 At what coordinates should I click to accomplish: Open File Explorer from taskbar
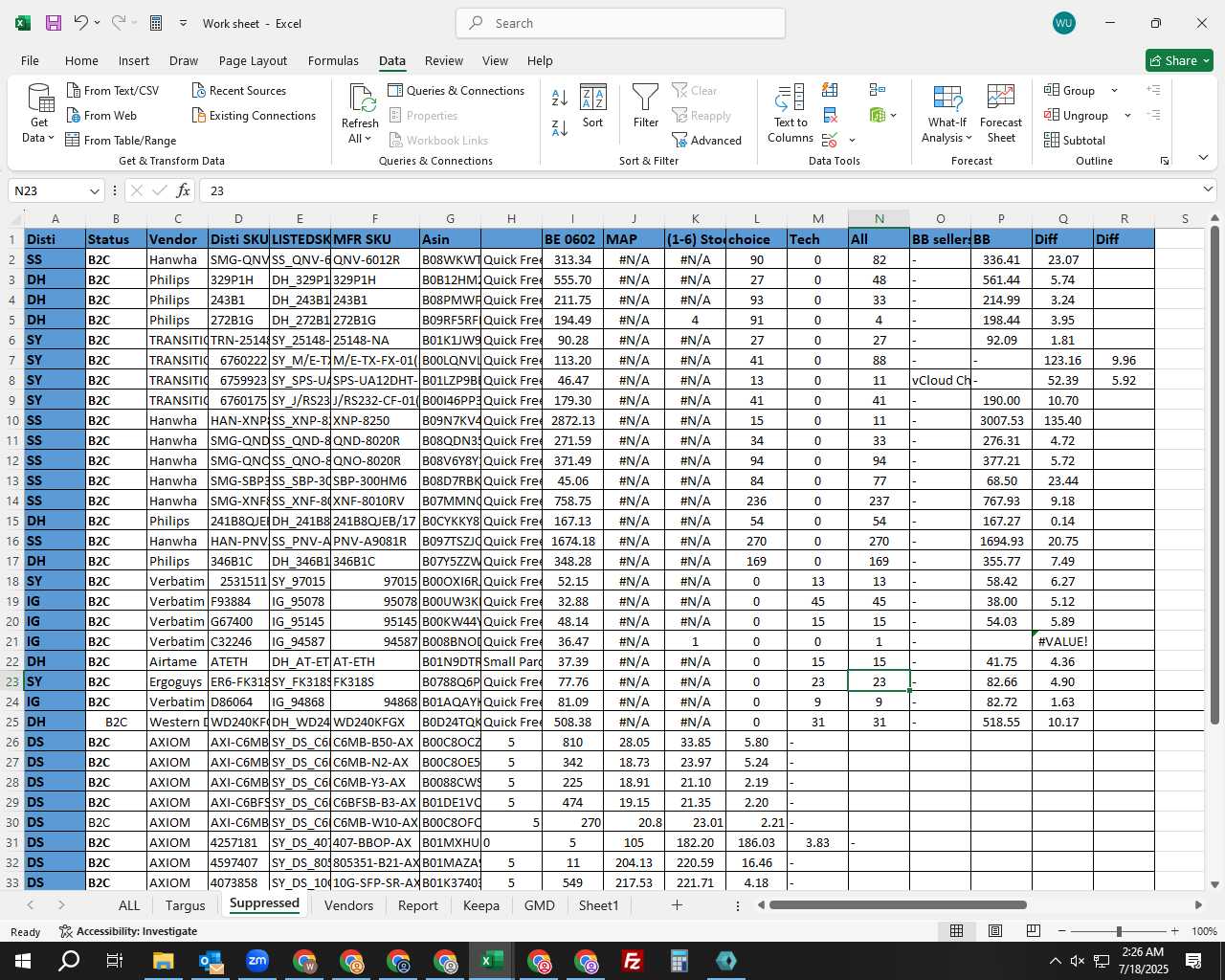[163, 961]
